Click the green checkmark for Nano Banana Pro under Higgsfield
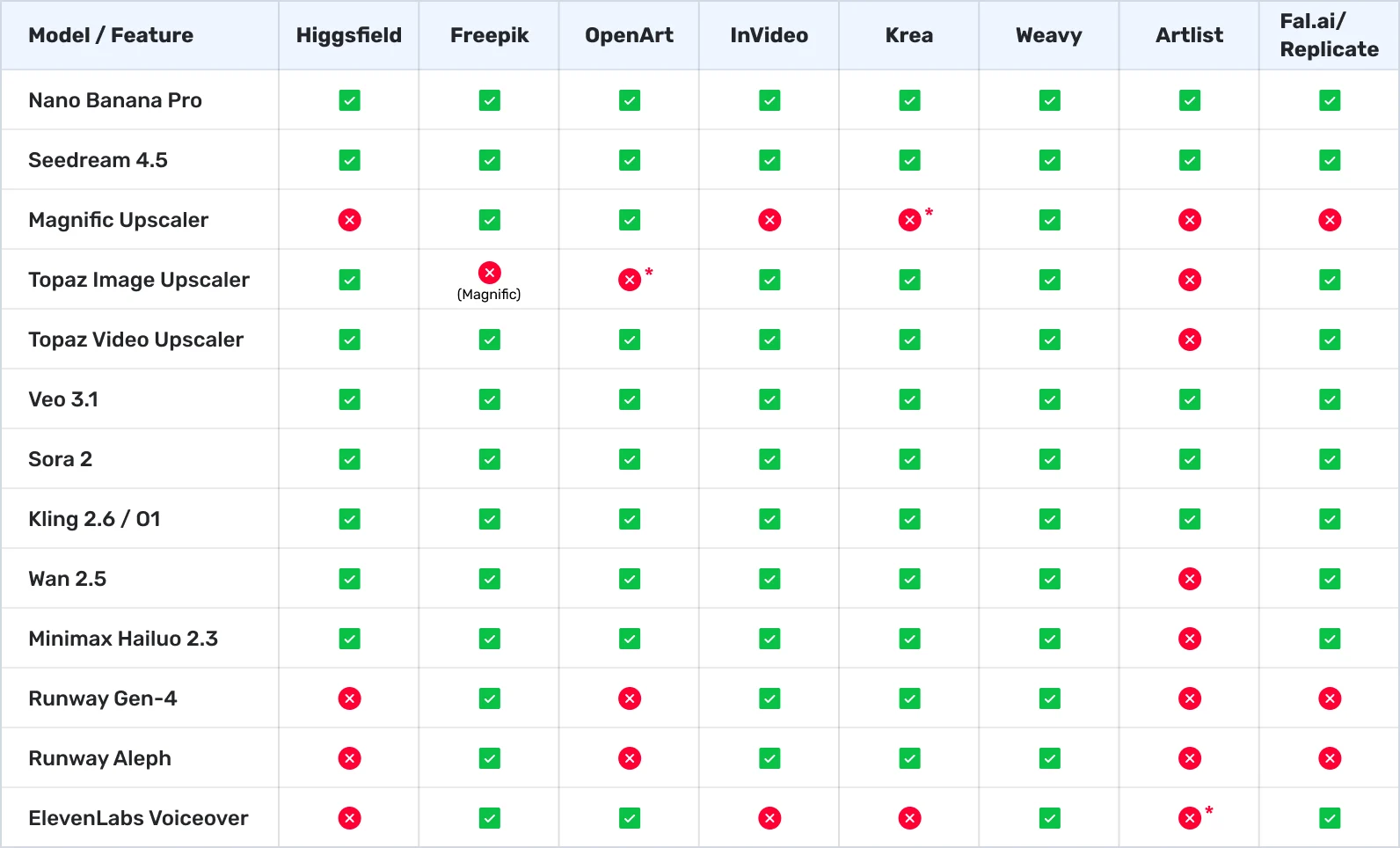Image resolution: width=1400 pixels, height=848 pixels. point(349,100)
